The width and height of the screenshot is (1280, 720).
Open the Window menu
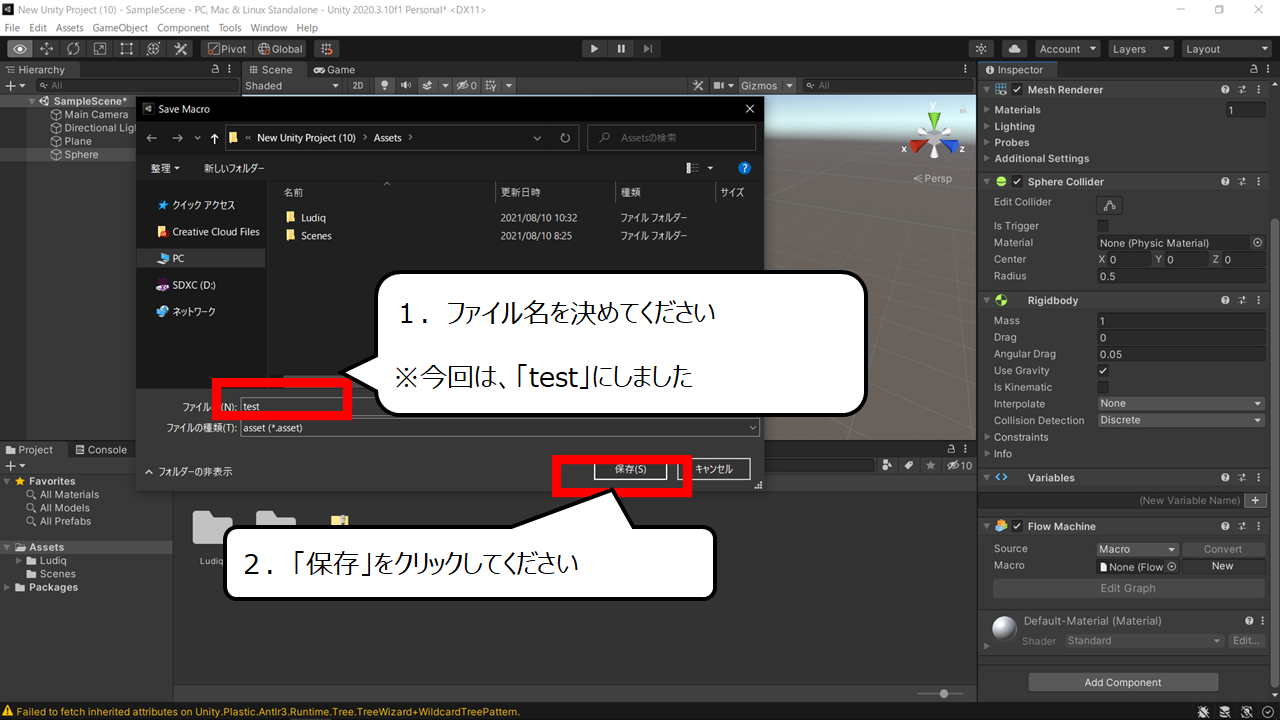269,28
